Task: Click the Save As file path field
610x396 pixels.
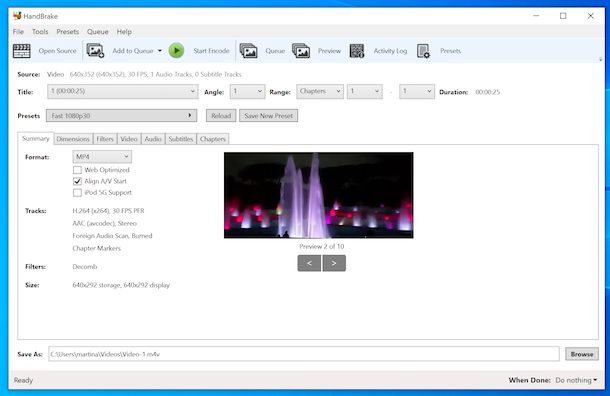Action: pyautogui.click(x=304, y=354)
